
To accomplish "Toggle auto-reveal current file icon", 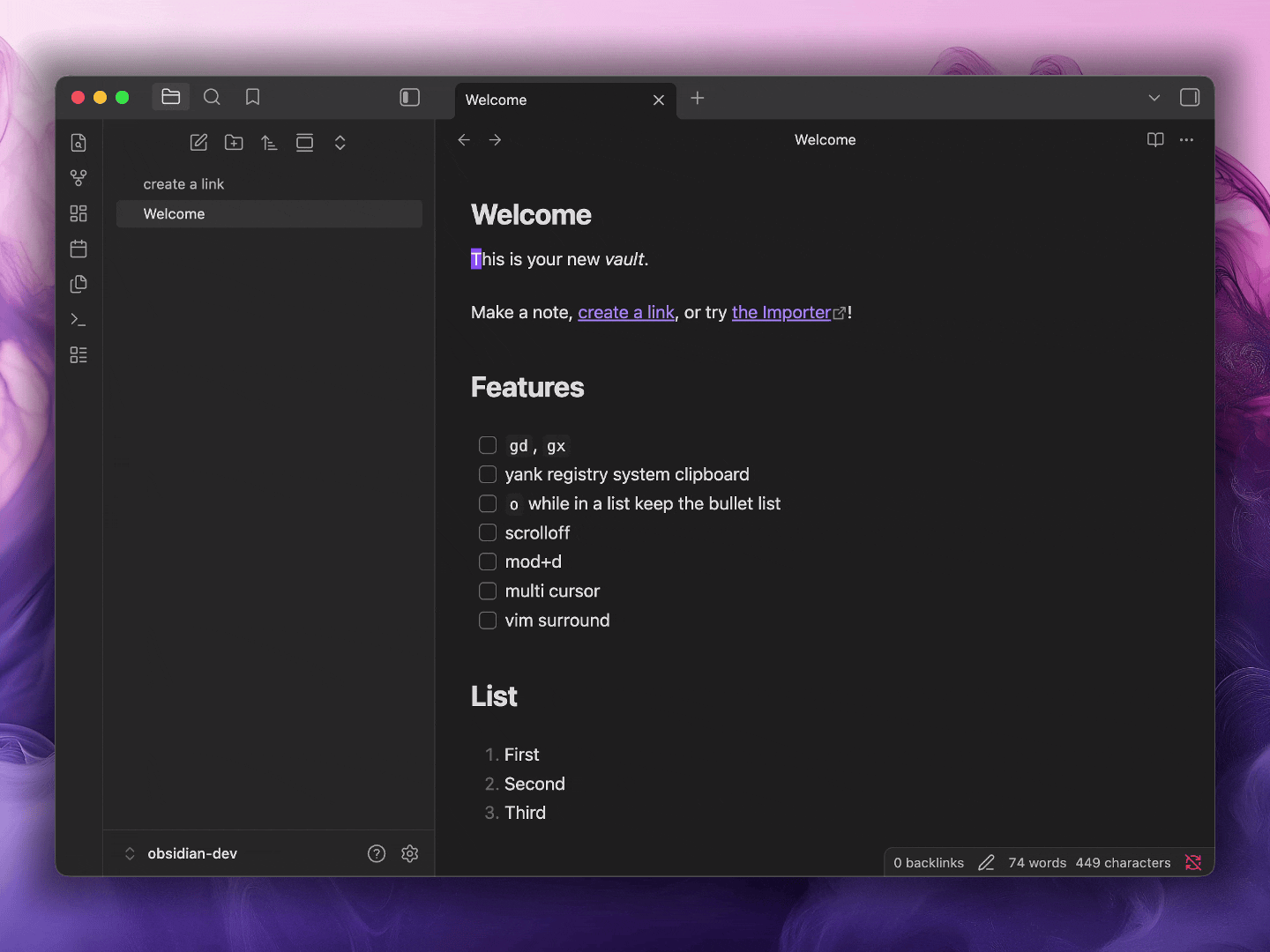I will [304, 143].
